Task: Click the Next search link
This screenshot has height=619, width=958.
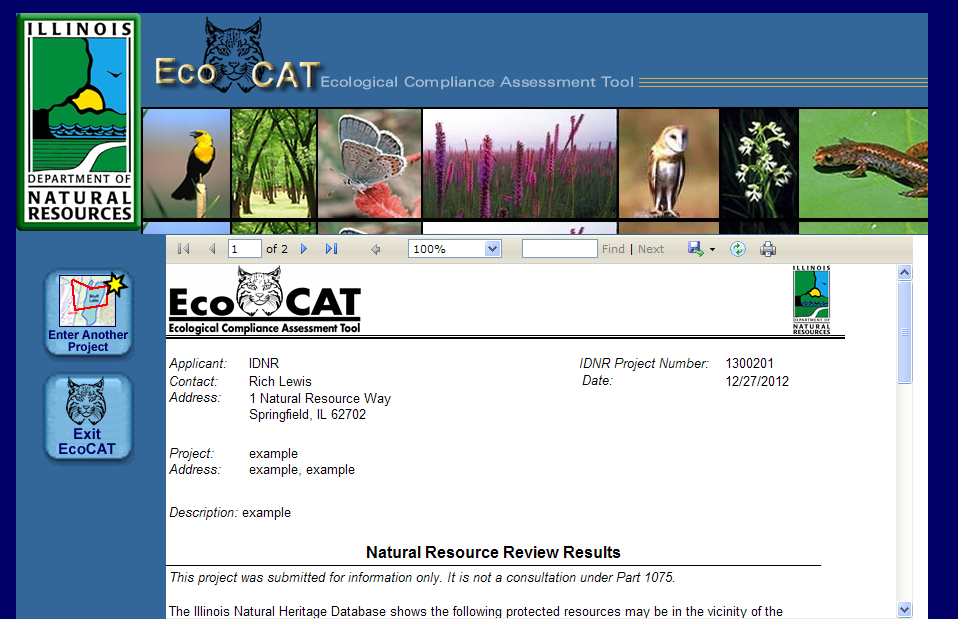Action: coord(651,249)
